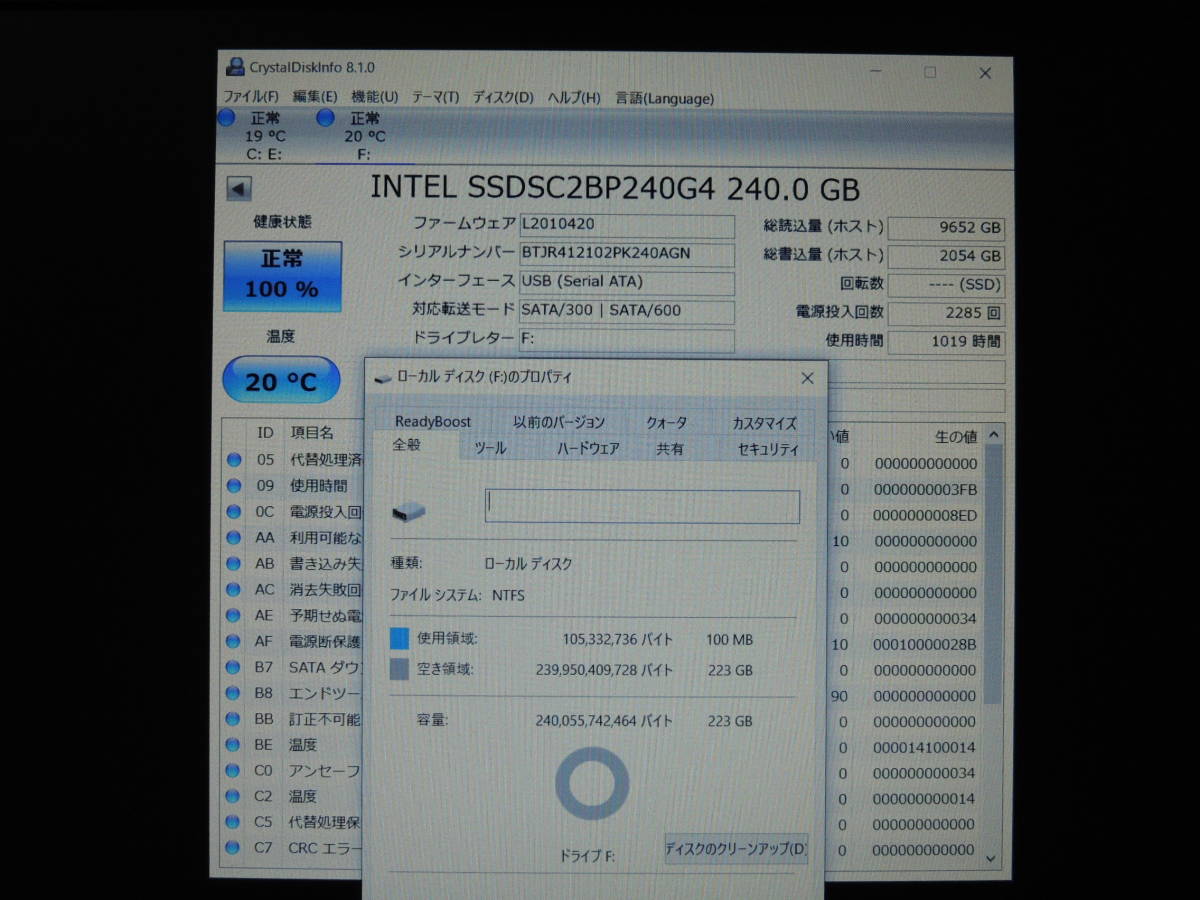Screen dimensions: 1200x900
Task: Switch to the ツール tab
Action: (x=489, y=449)
